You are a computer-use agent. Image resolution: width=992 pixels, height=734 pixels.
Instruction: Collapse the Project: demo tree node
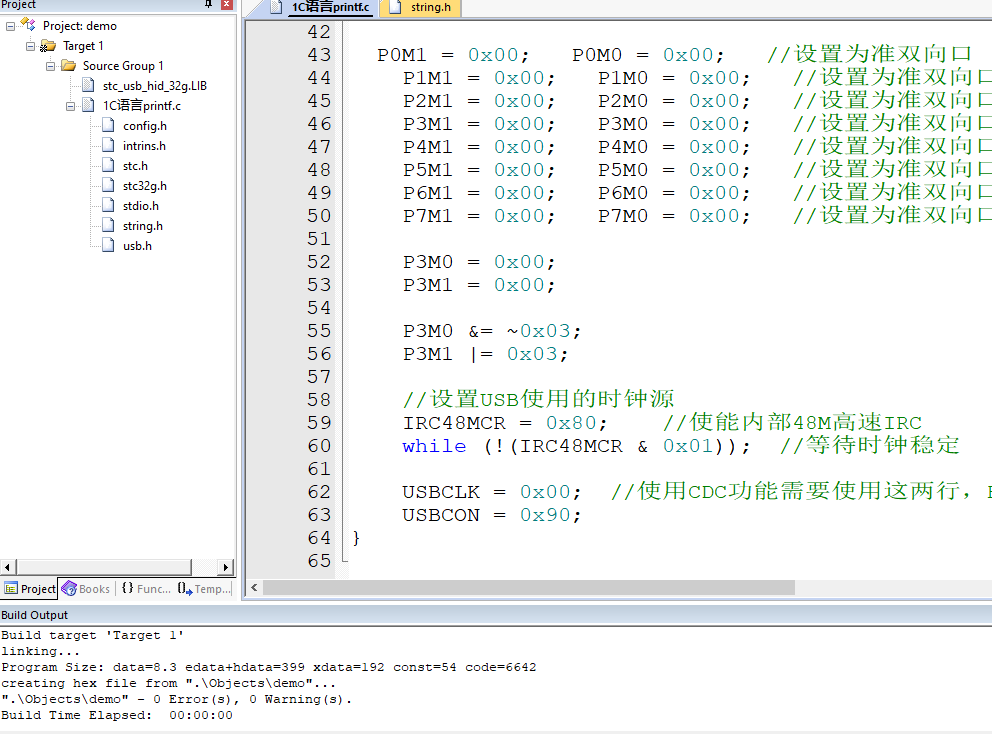click(10, 27)
